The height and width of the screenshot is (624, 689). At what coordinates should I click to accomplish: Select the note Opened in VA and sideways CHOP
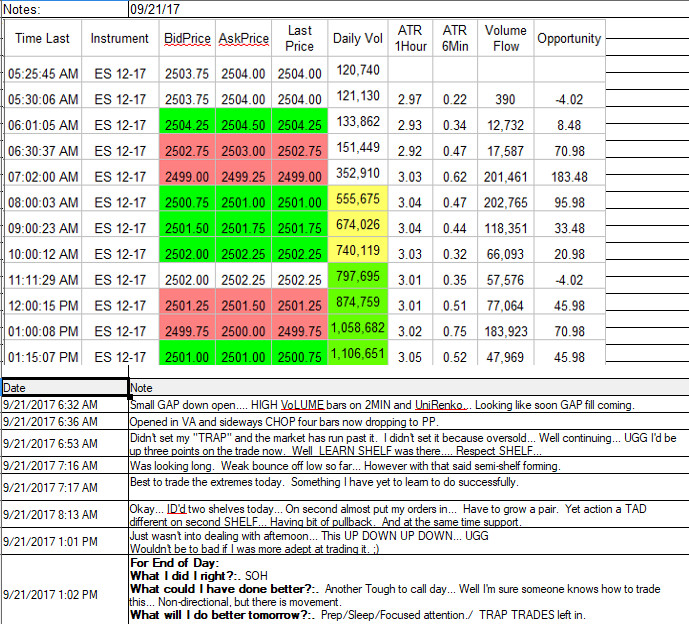click(409, 421)
